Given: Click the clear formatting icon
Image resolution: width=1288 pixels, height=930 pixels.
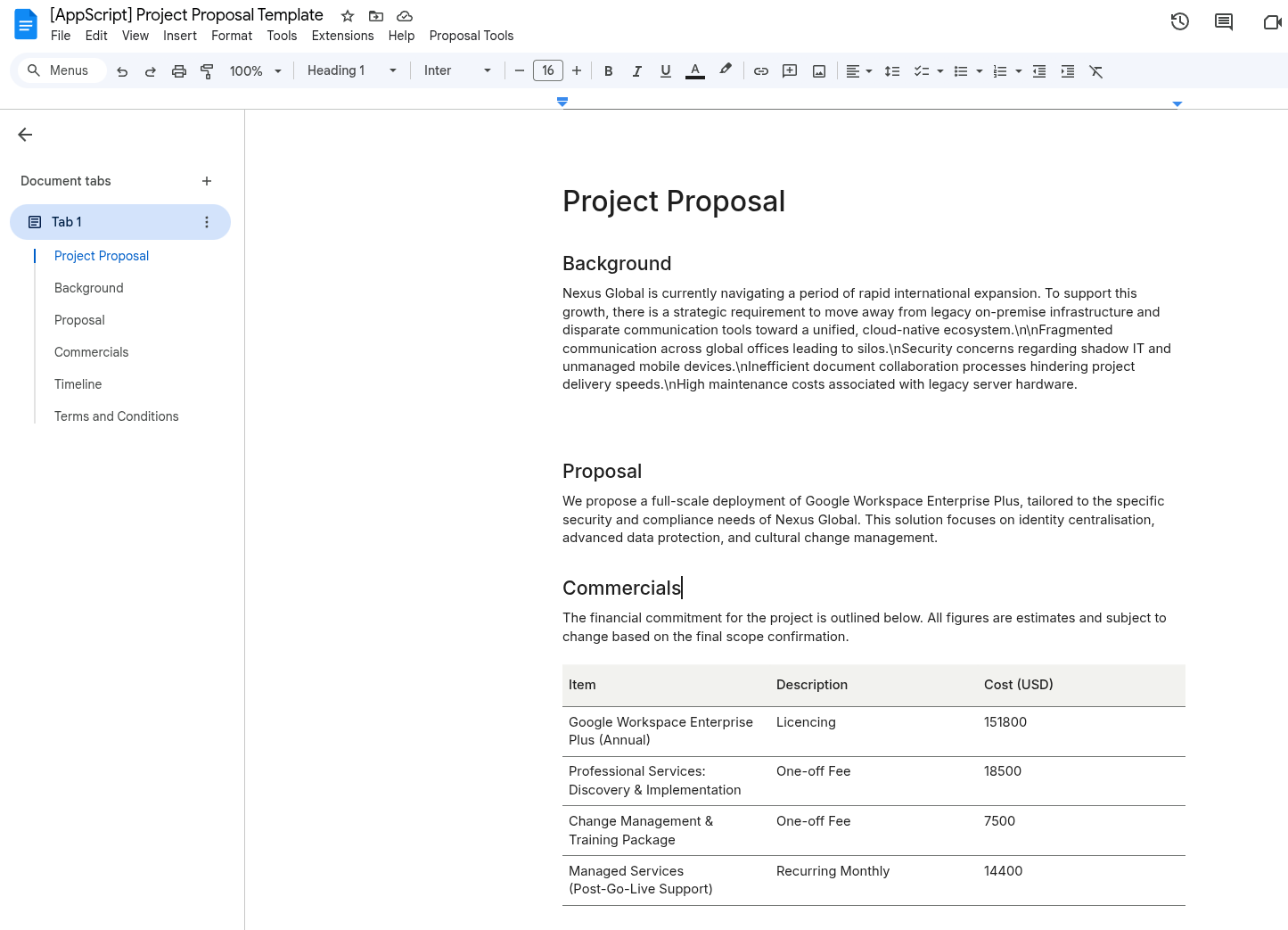Looking at the screenshot, I should click(x=1096, y=71).
